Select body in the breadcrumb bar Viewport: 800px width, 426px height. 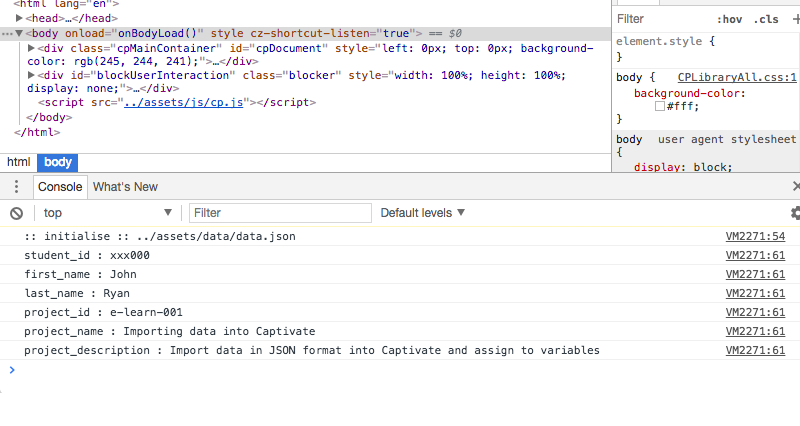coord(58,162)
